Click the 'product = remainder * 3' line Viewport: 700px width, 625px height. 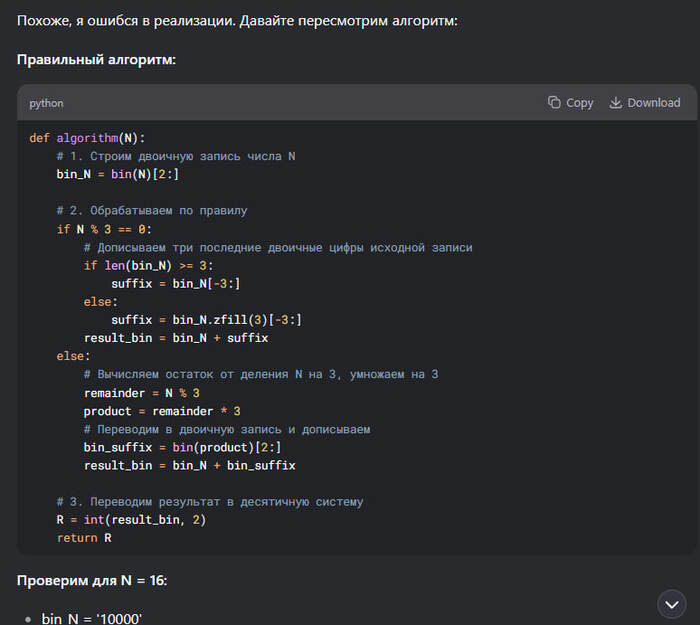pyautogui.click(x=161, y=411)
